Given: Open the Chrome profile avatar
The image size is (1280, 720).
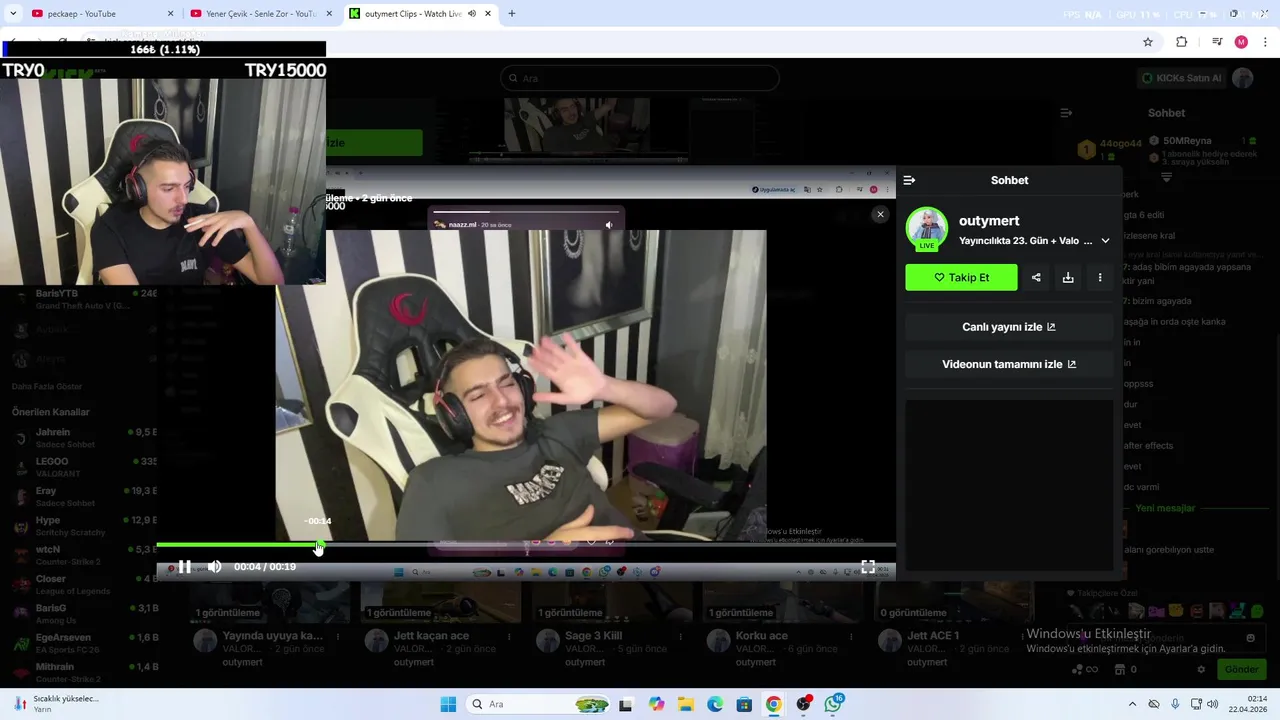Looking at the screenshot, I should click(x=1241, y=42).
